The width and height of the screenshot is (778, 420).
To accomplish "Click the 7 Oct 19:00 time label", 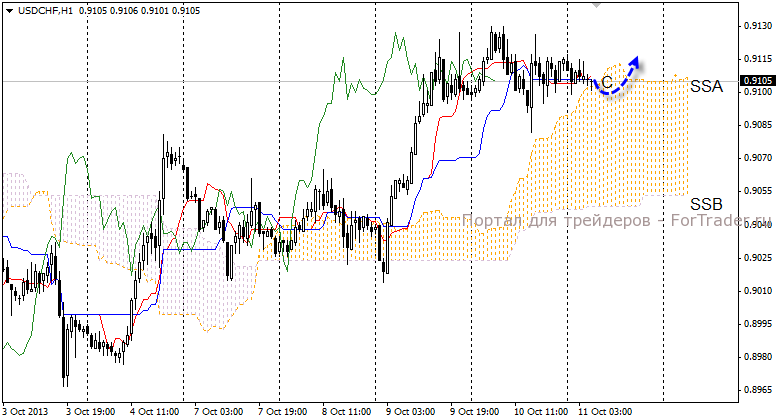I will [282, 412].
